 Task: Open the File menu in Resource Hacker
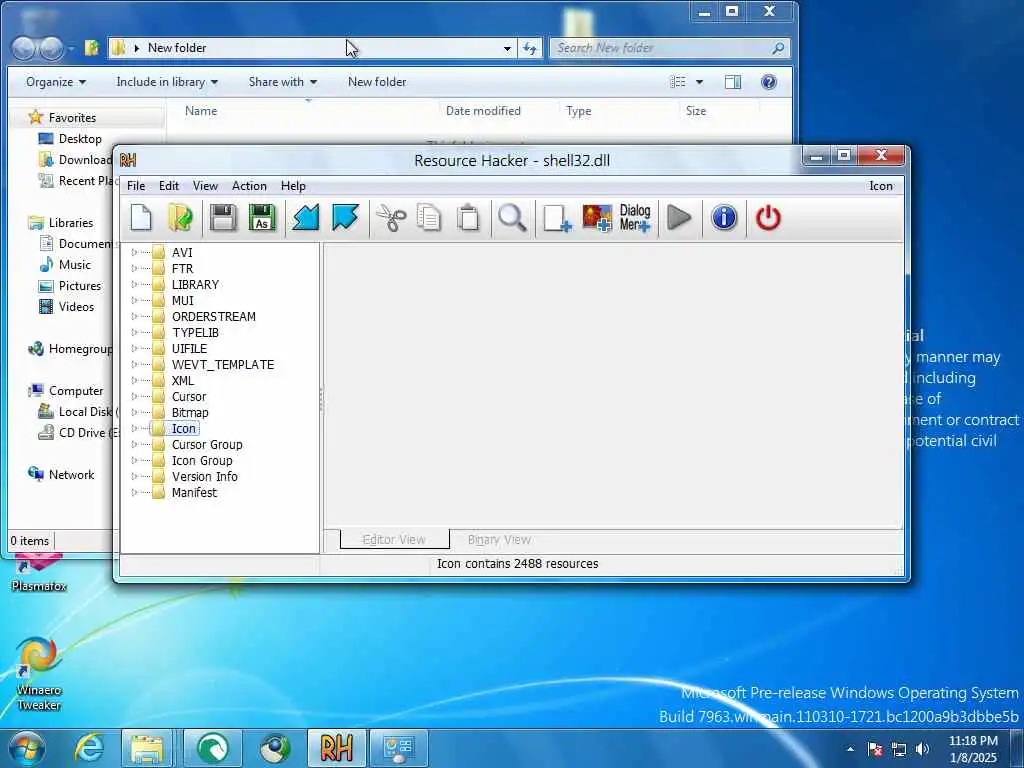(136, 186)
